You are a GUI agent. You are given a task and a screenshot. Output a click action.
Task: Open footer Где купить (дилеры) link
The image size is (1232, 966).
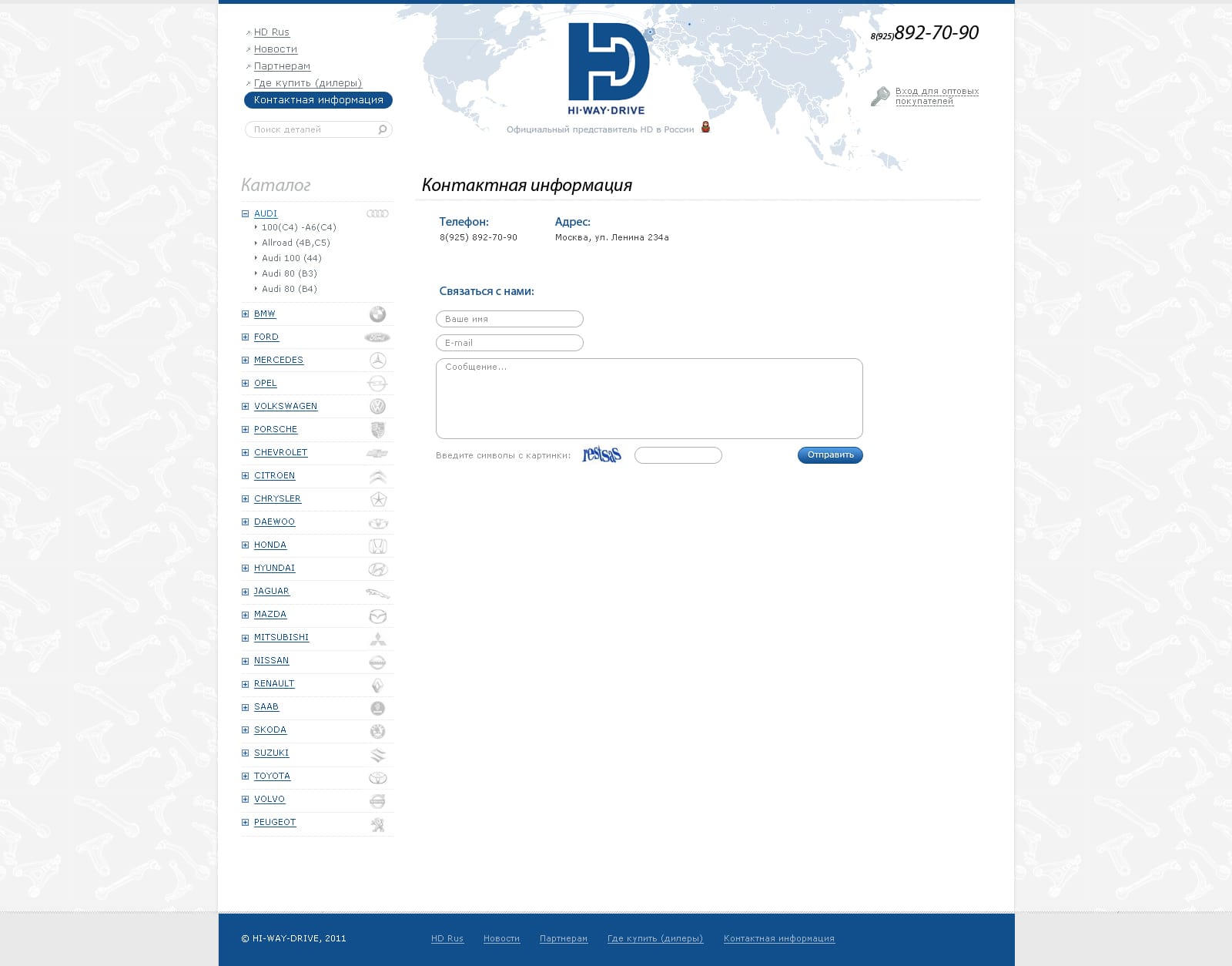point(654,938)
